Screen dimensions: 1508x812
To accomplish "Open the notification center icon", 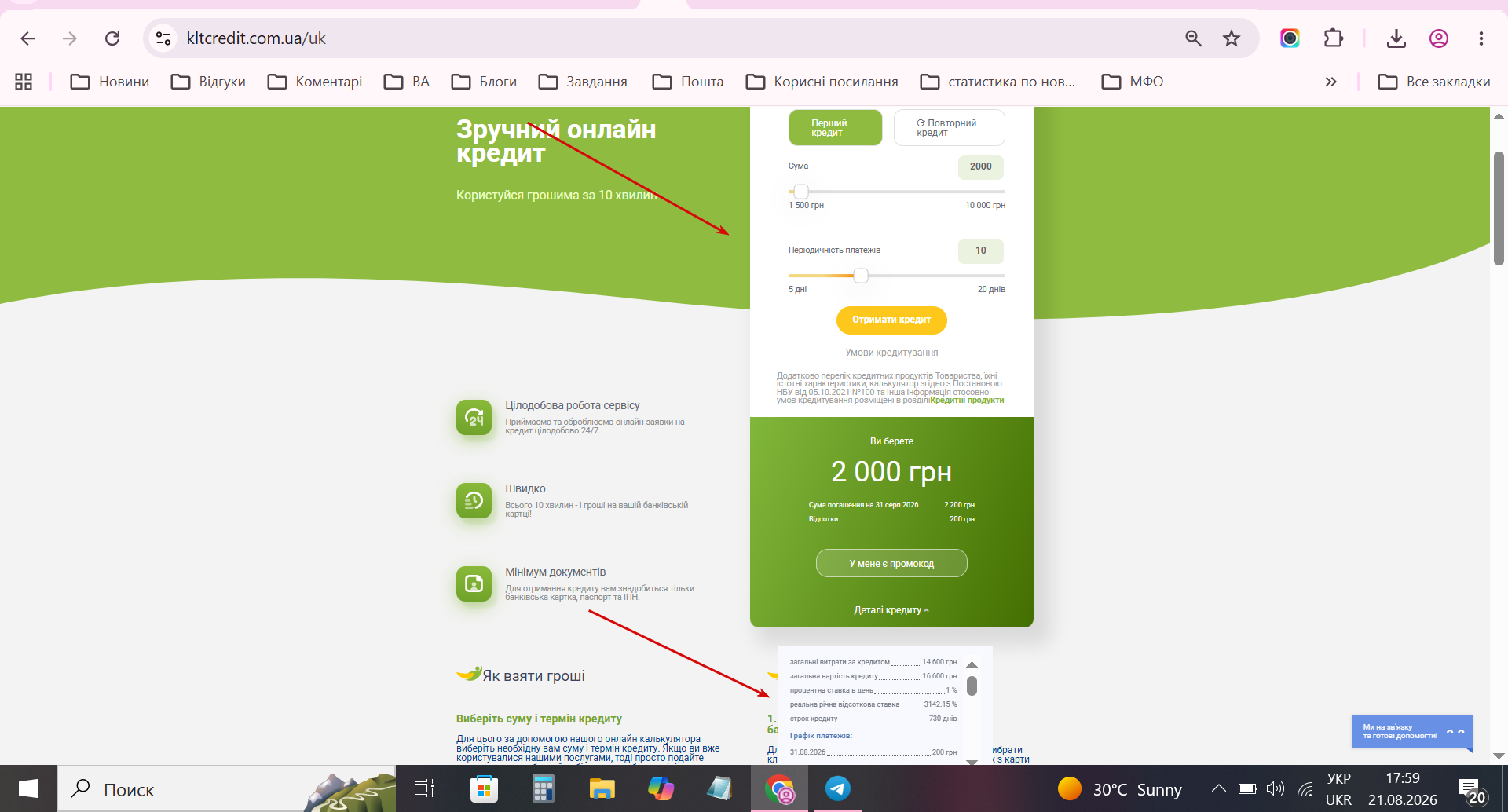I will 1471,790.
